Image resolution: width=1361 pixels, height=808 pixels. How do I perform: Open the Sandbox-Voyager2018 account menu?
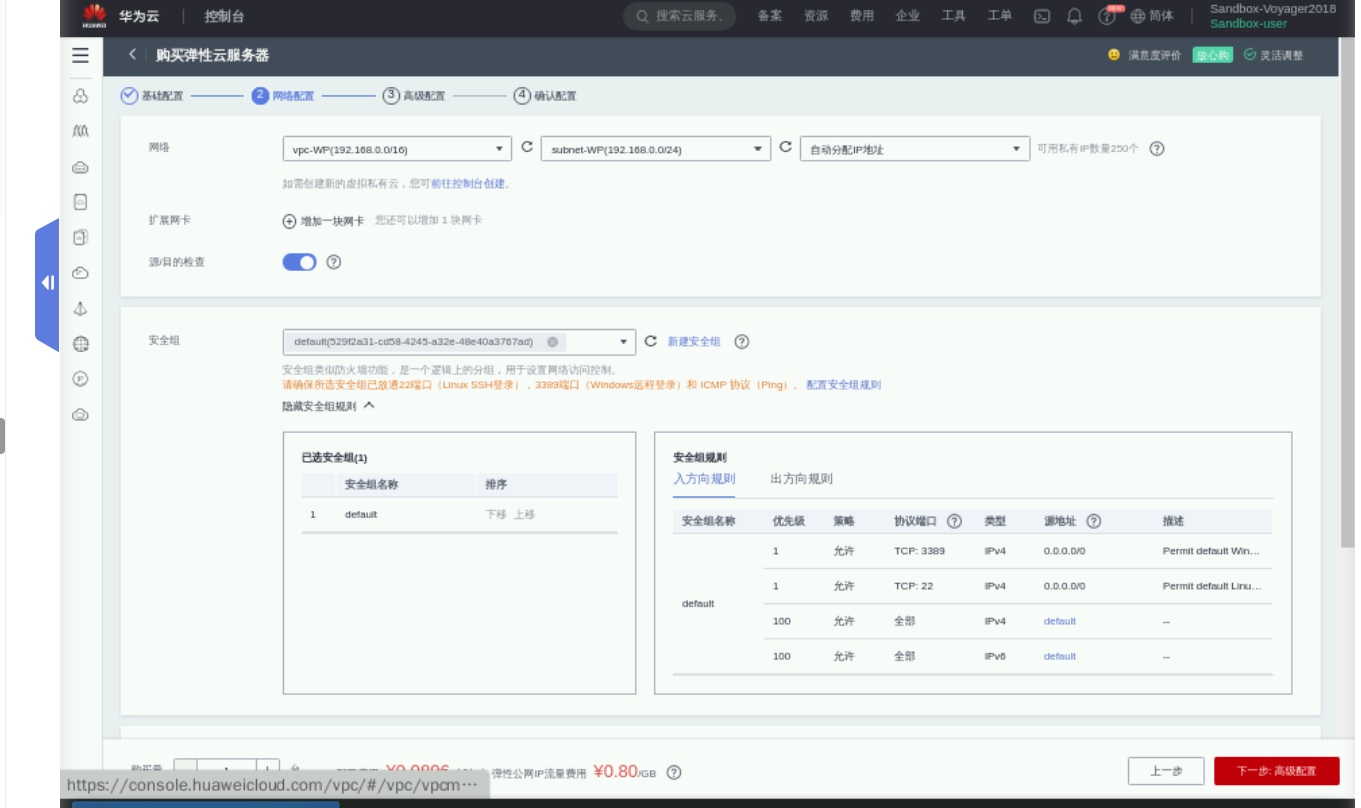click(x=1272, y=16)
